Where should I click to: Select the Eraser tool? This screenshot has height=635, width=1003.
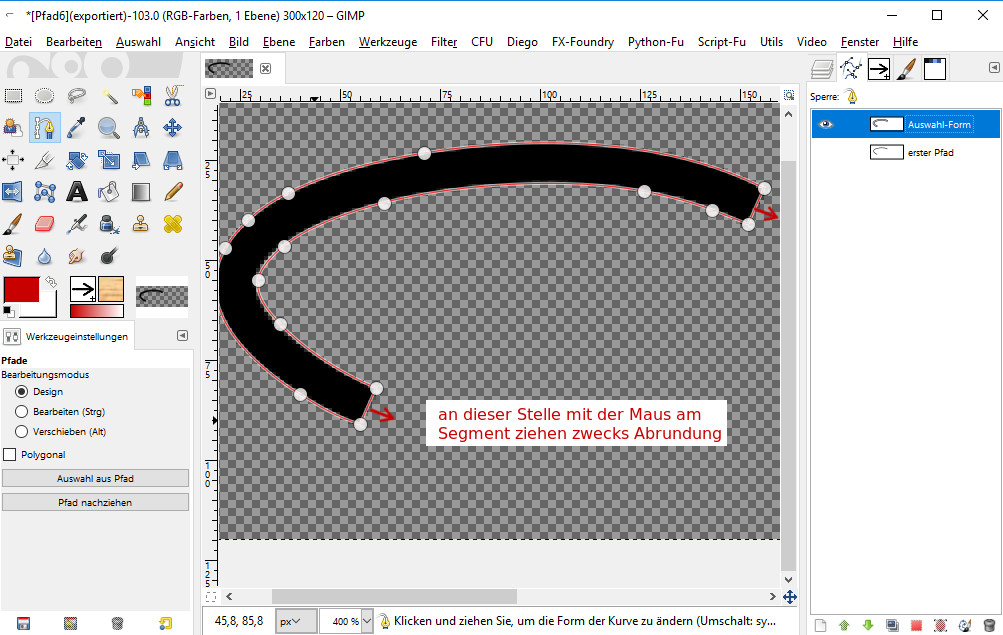click(x=44, y=224)
